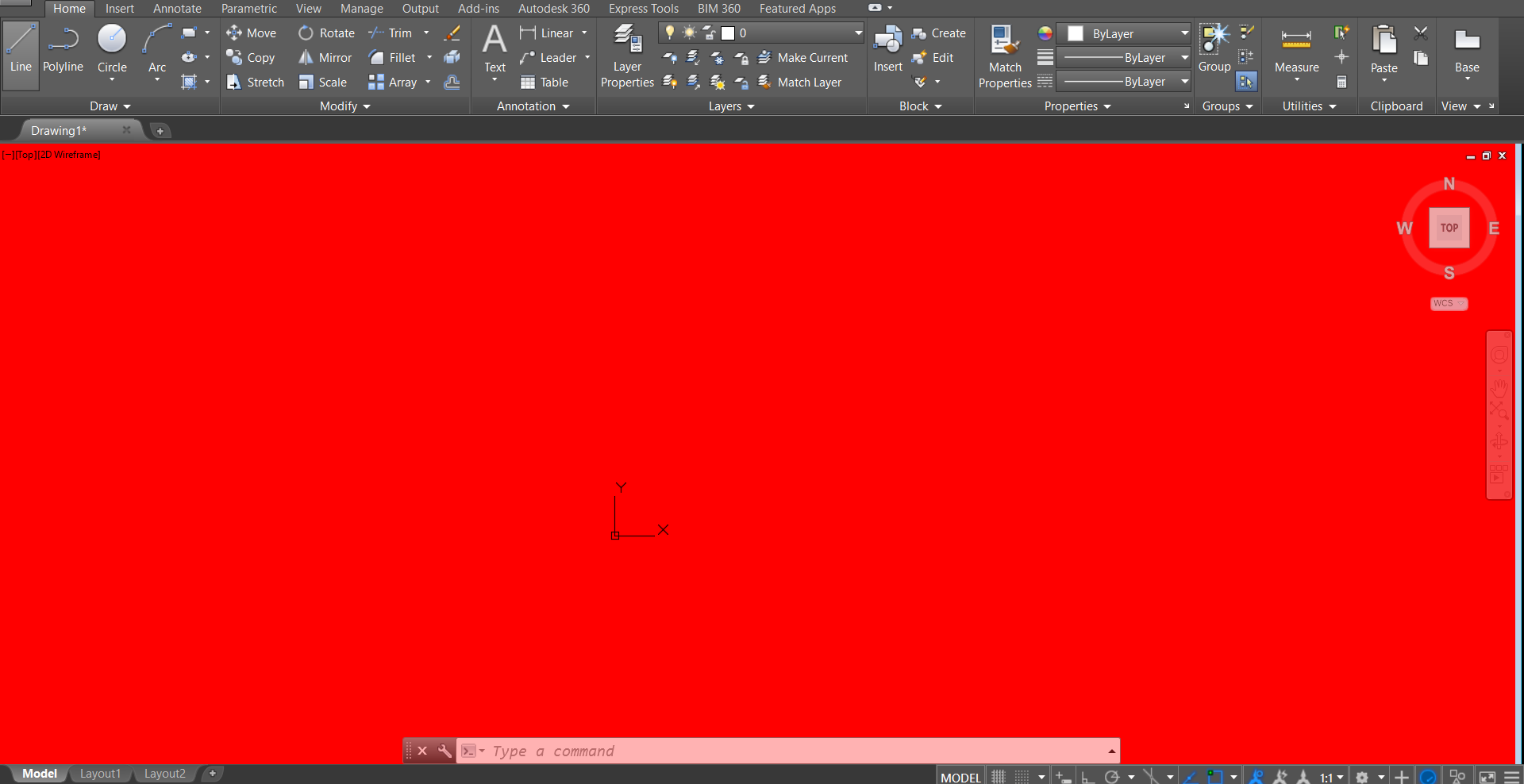Switch to the Annotate ribbon tab
The height and width of the screenshot is (784, 1524).
pyautogui.click(x=176, y=8)
